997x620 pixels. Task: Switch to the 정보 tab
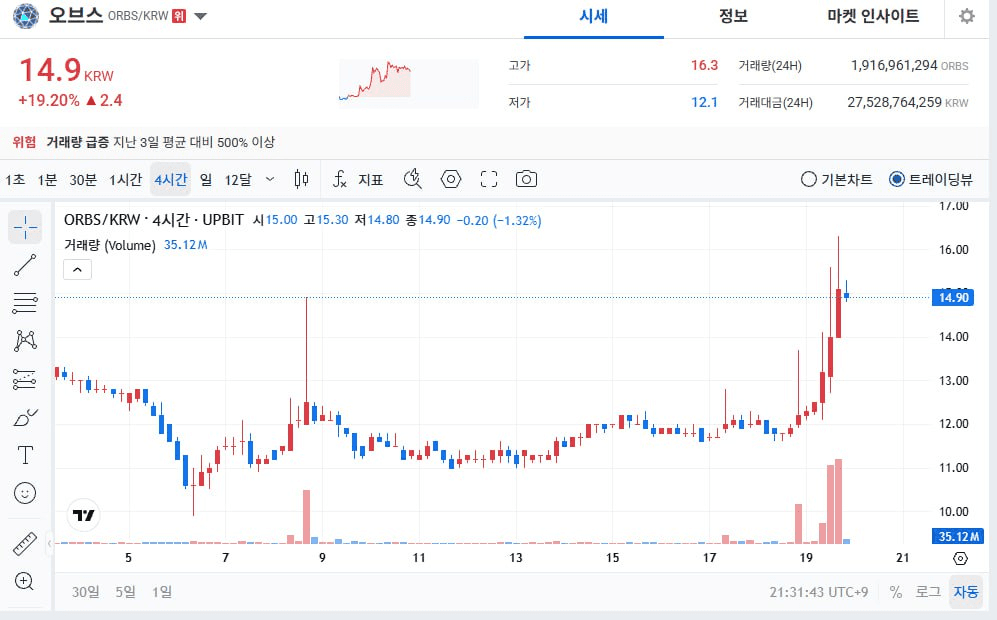coord(733,17)
